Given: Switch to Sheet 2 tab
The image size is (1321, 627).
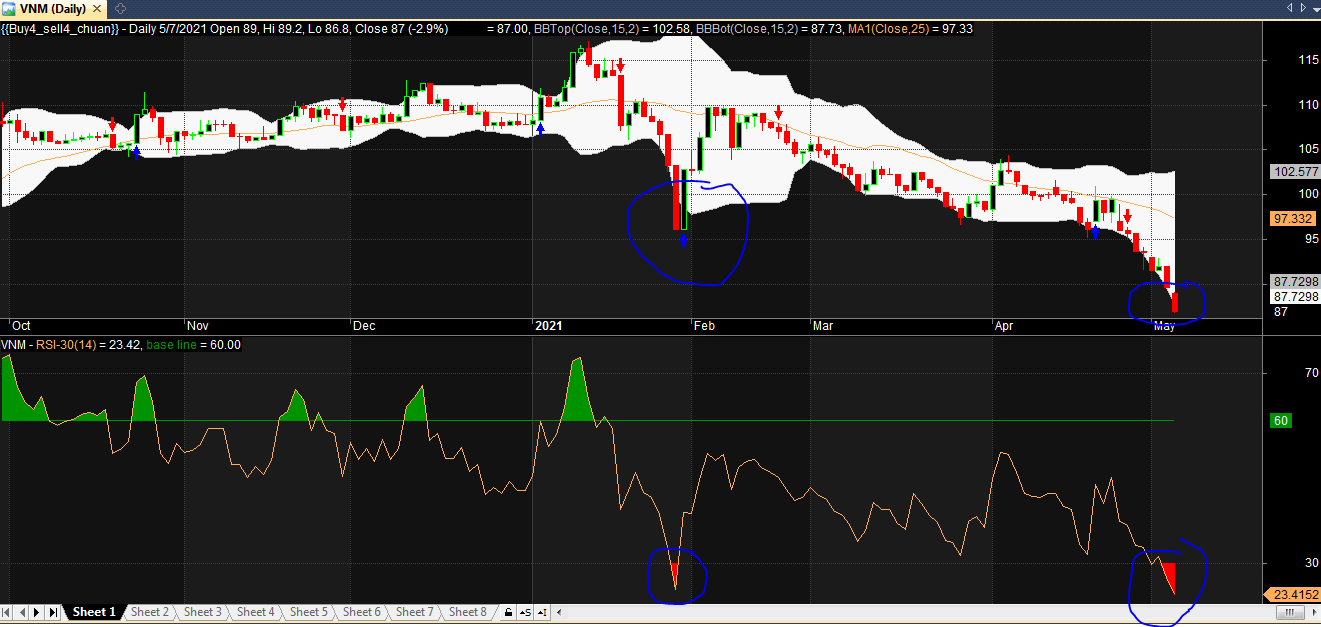Looking at the screenshot, I should [150, 612].
